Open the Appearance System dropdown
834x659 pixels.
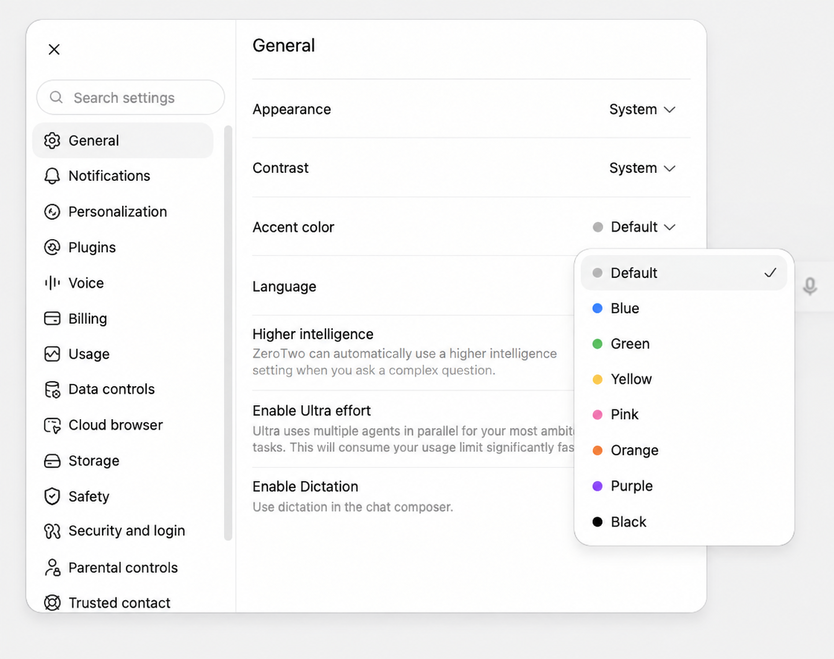point(642,109)
